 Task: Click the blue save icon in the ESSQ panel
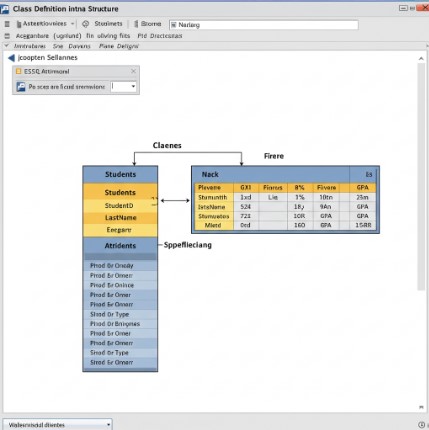click(21, 87)
